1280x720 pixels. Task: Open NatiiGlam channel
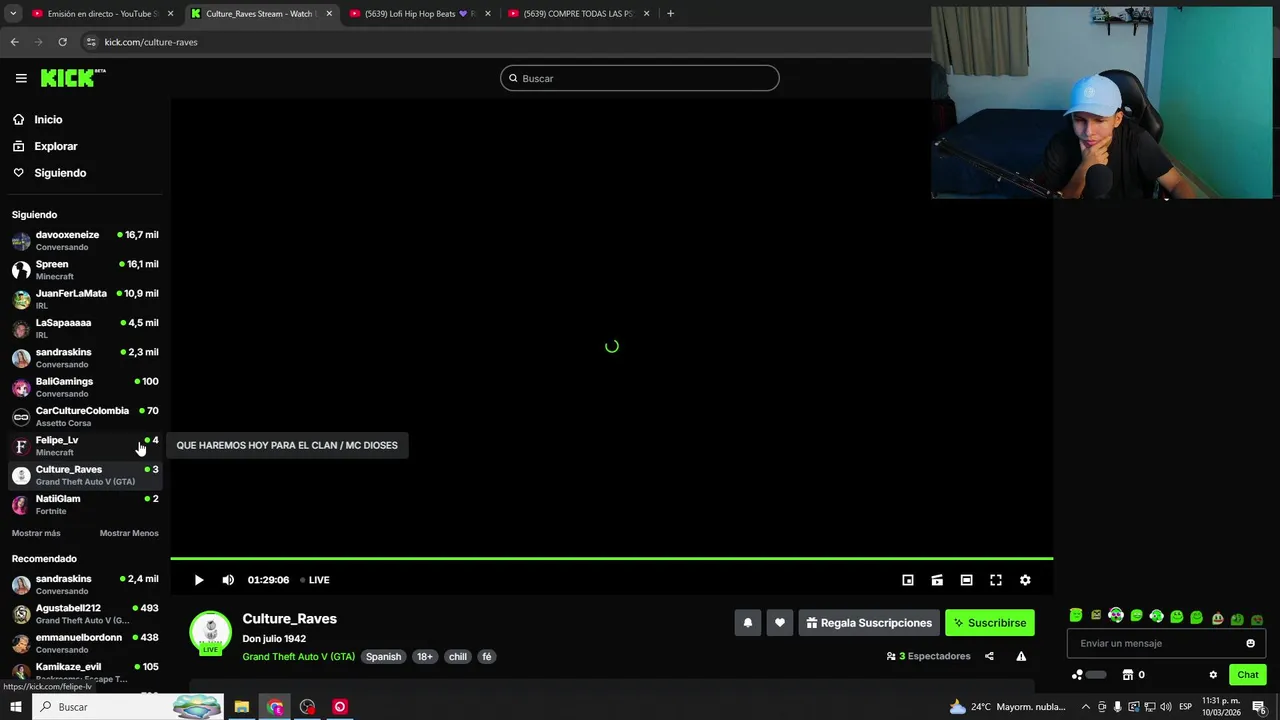pyautogui.click(x=85, y=504)
